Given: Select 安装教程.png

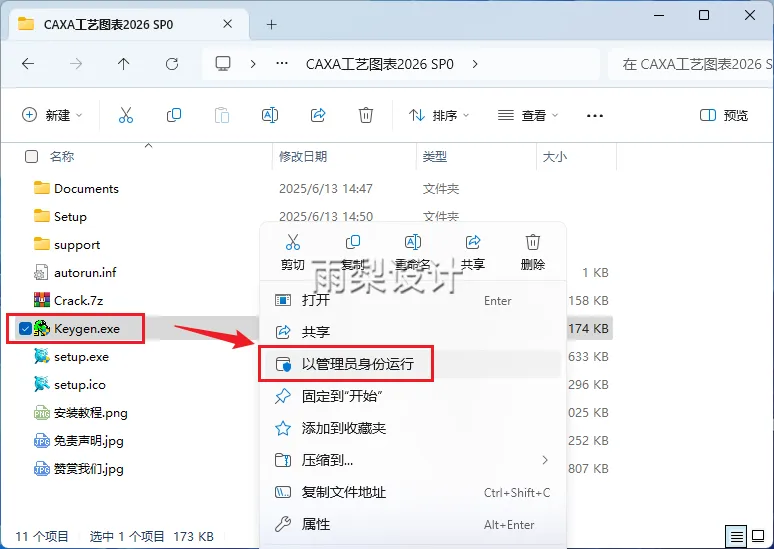Looking at the screenshot, I should point(91,413).
